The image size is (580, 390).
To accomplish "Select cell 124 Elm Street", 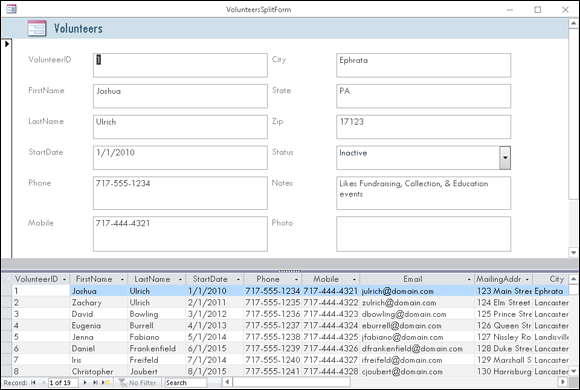I will 503,303.
